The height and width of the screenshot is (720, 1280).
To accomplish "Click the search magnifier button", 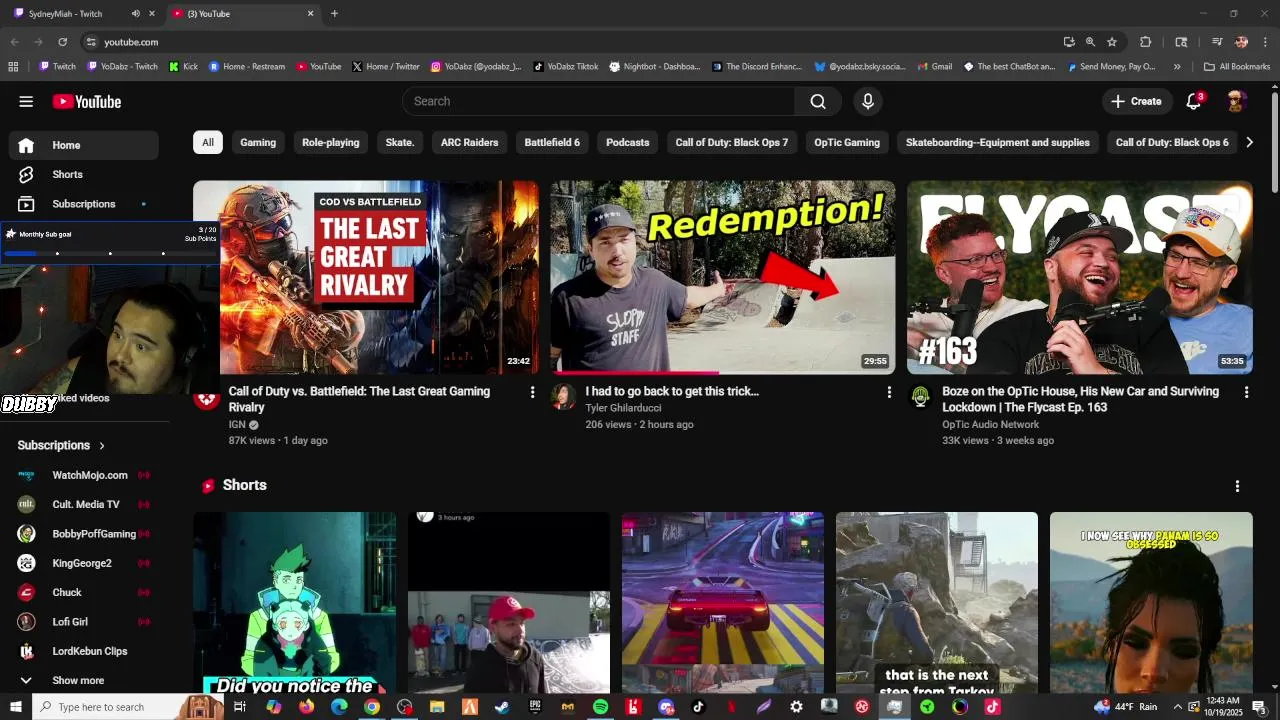I will point(818,101).
